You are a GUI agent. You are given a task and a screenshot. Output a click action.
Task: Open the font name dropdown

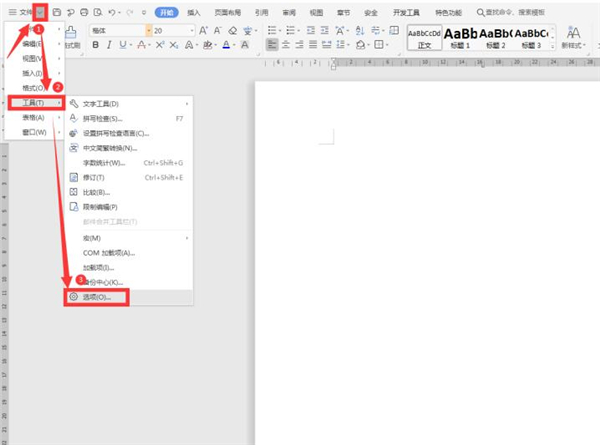[146, 31]
